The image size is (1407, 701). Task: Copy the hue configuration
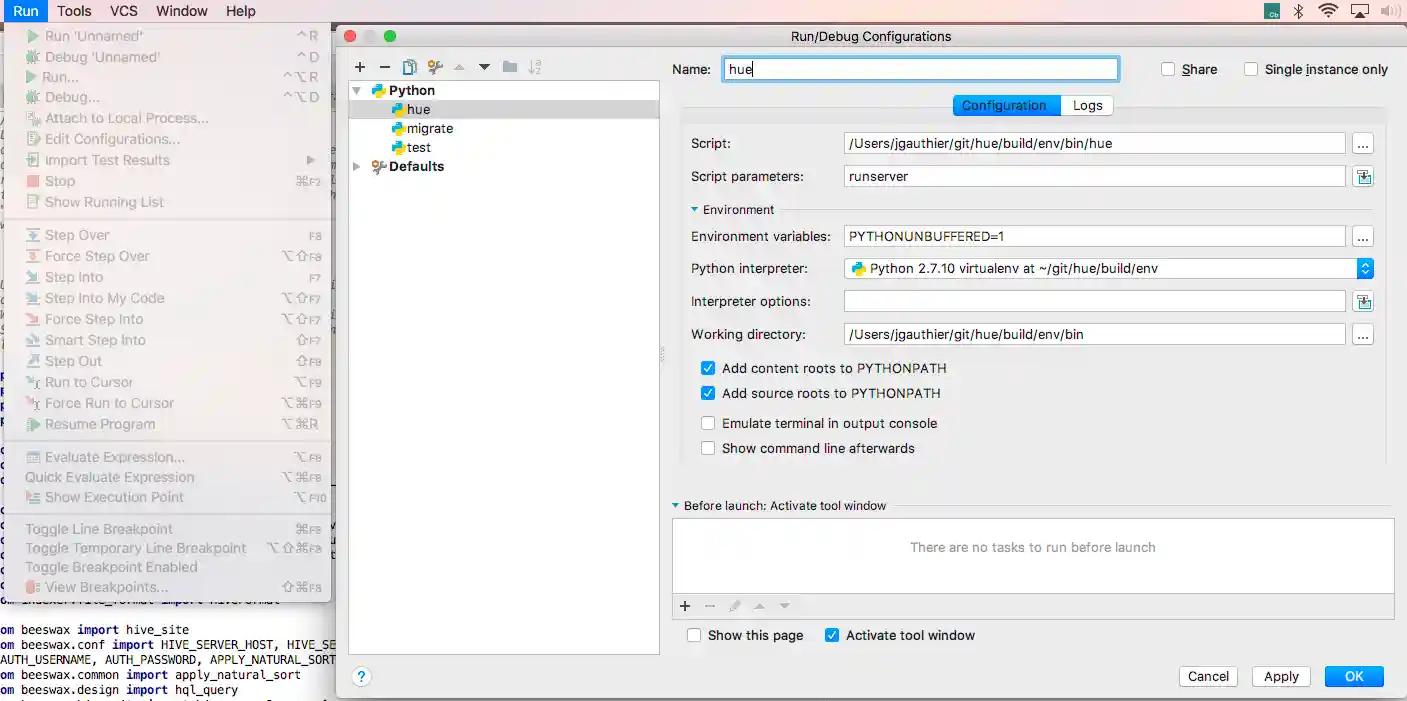click(409, 67)
